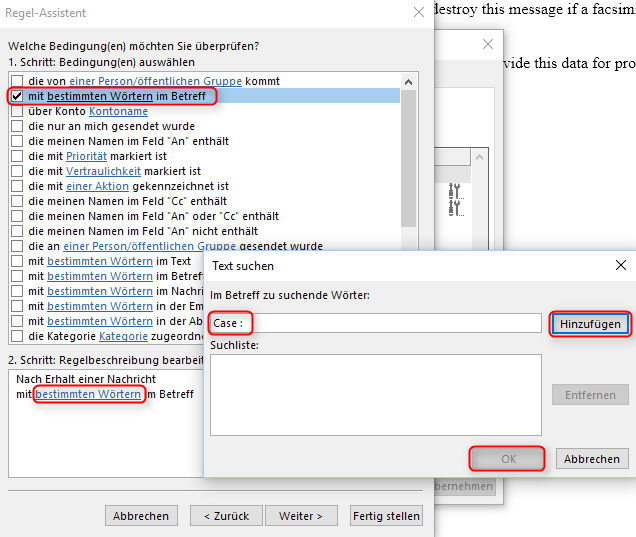Enable 'die mit einer Aktion gekennzeichnet ist'

click(x=17, y=186)
